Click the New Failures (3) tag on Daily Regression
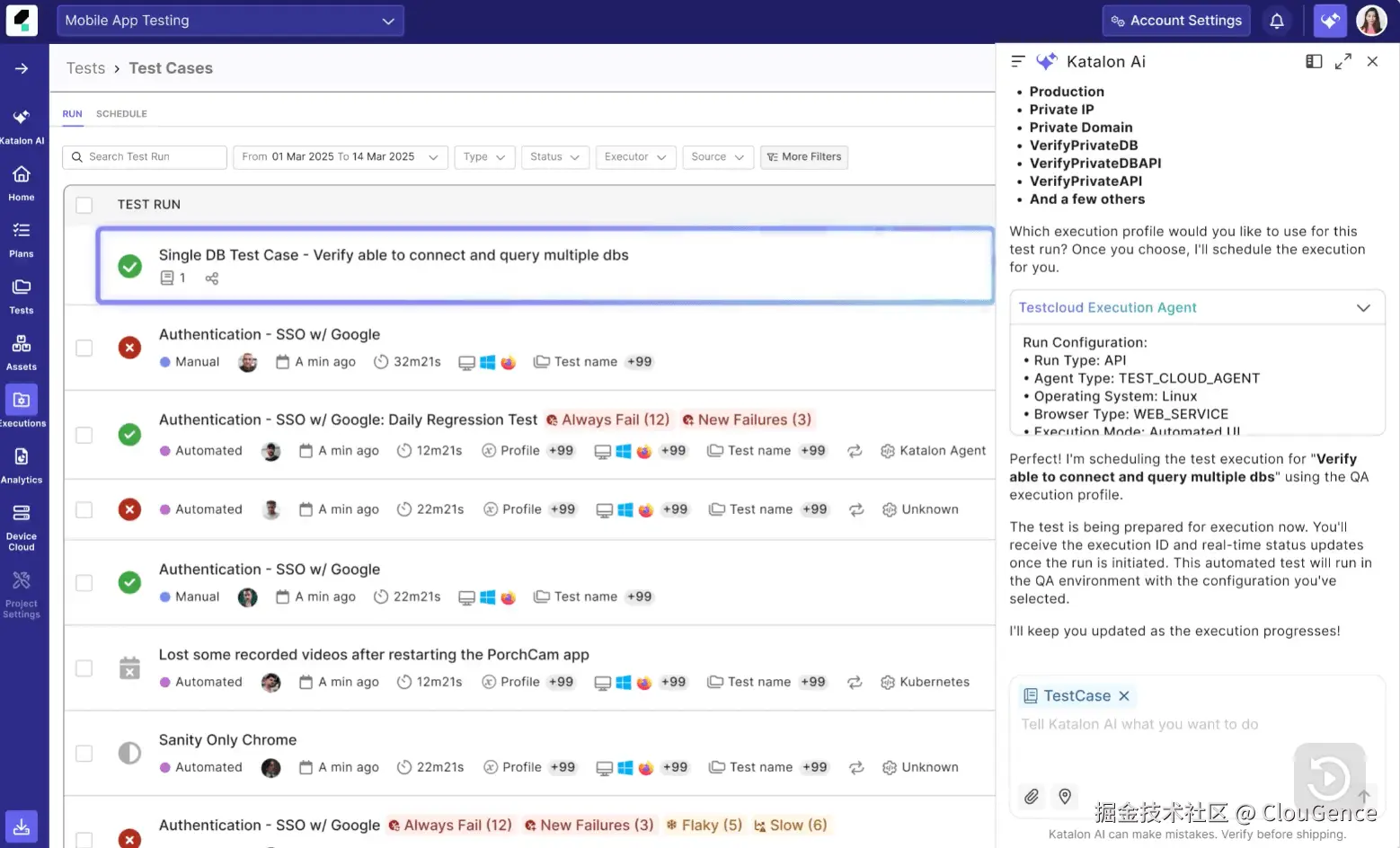Viewport: 1400px width, 848px height. pyautogui.click(x=746, y=420)
